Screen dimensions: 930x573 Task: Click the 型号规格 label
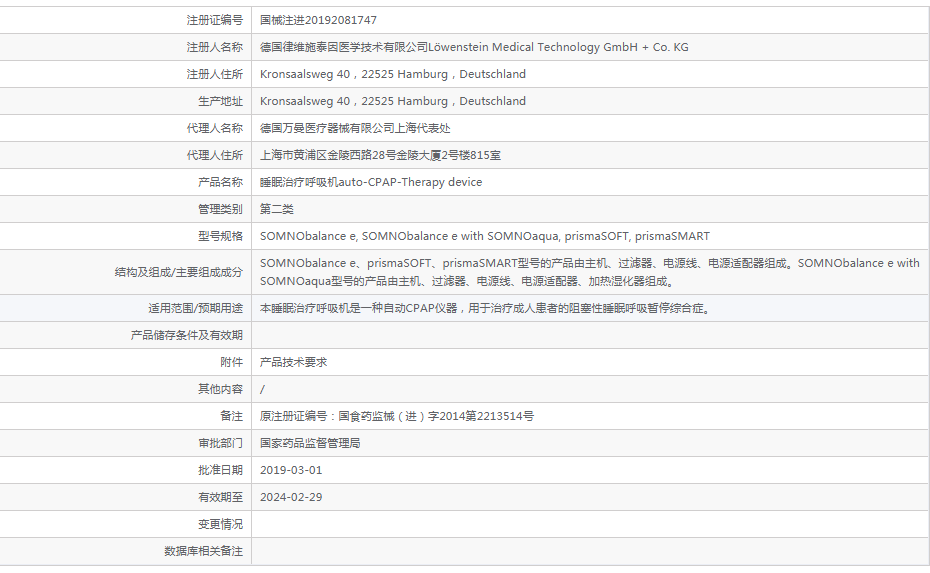tap(220, 236)
